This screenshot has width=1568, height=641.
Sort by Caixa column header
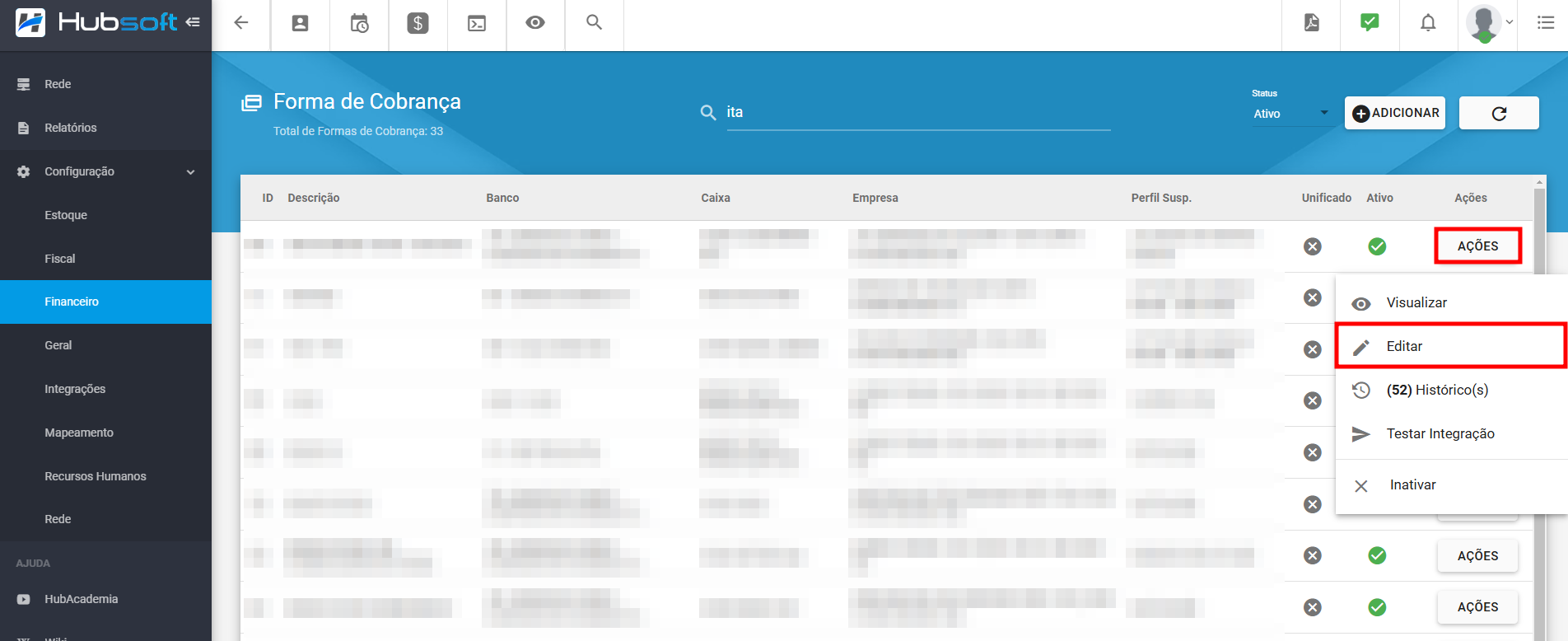pos(716,198)
